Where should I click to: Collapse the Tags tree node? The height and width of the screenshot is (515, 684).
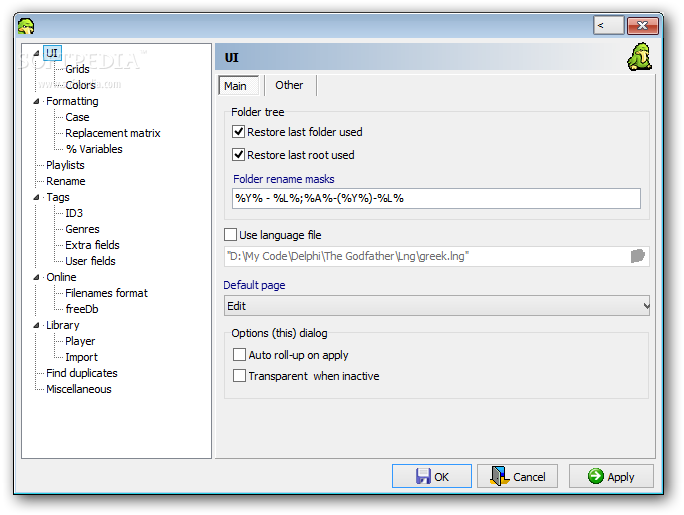point(37,198)
